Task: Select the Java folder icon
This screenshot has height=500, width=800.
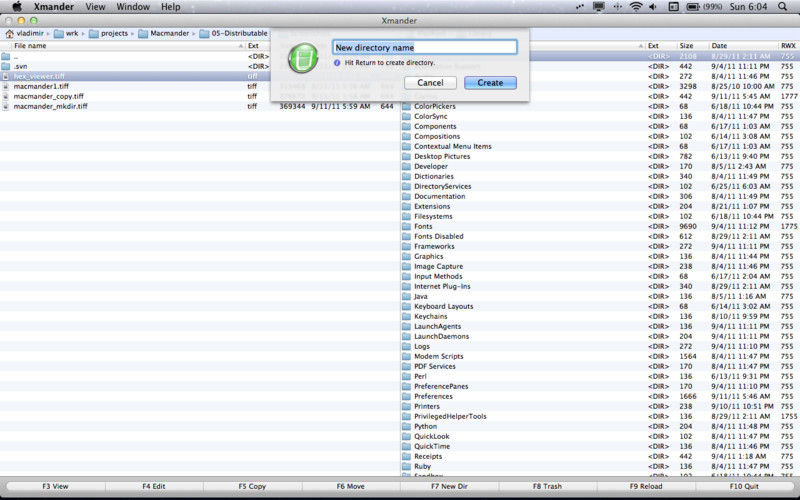Action: (406, 296)
